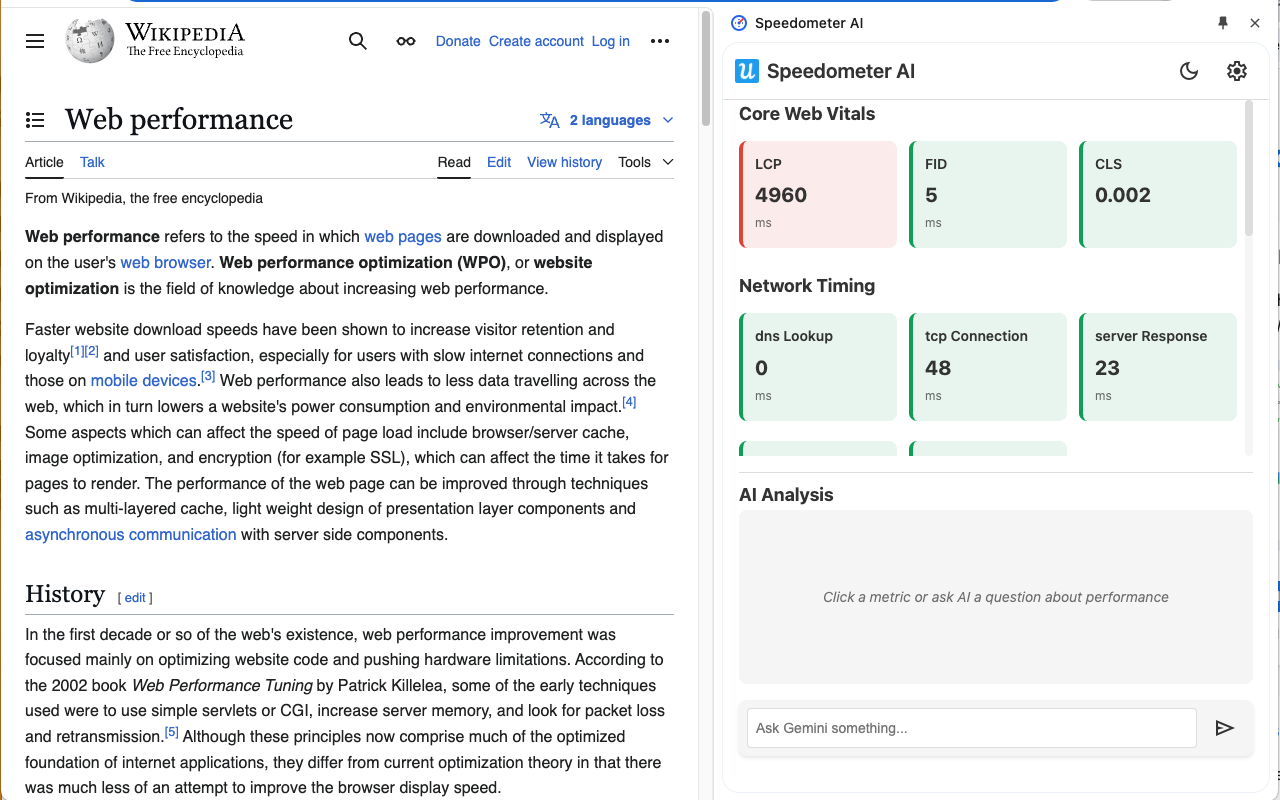Follow the web pages link

[x=403, y=237]
